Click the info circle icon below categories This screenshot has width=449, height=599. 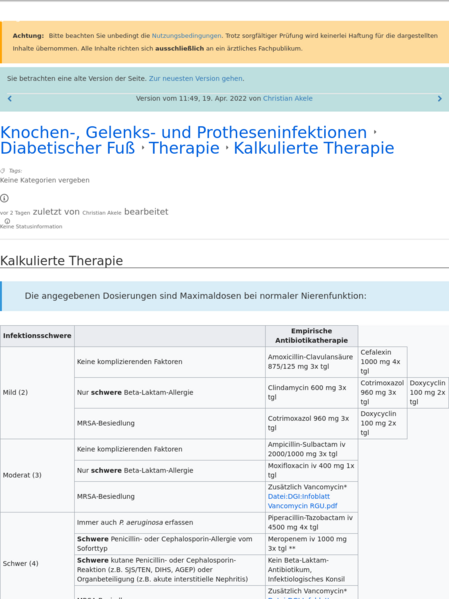point(4,198)
